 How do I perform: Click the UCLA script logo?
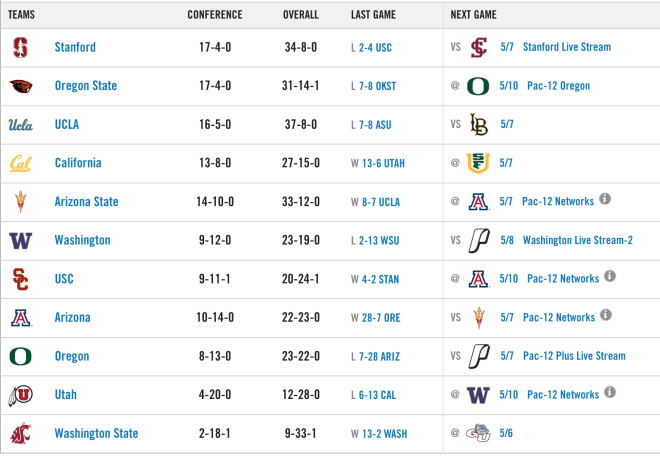(20, 125)
